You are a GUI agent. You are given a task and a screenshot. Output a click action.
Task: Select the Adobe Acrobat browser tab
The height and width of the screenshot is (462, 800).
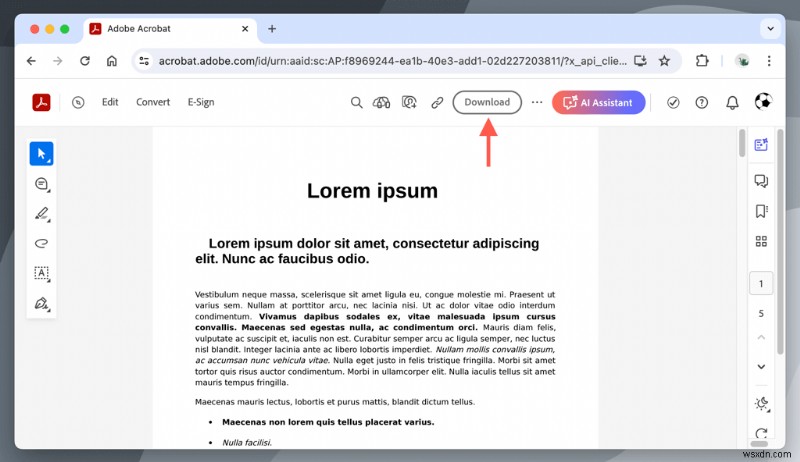(169, 29)
